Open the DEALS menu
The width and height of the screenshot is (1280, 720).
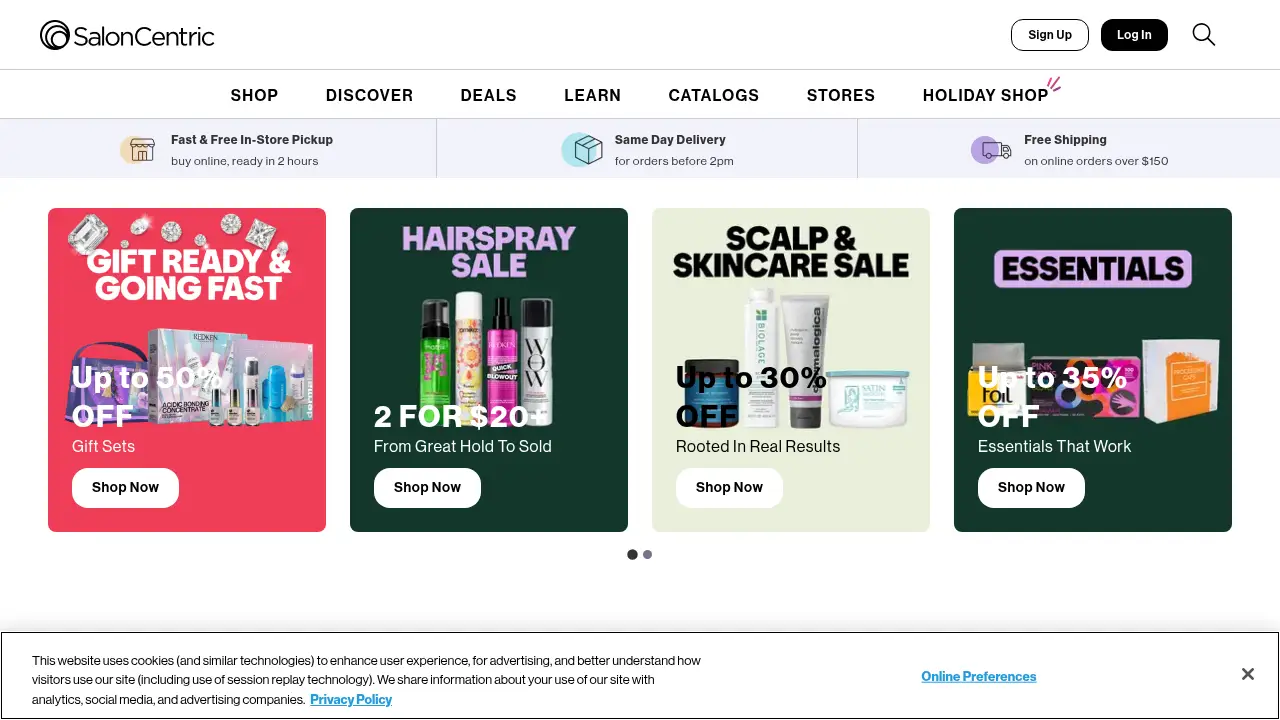pyautogui.click(x=488, y=95)
